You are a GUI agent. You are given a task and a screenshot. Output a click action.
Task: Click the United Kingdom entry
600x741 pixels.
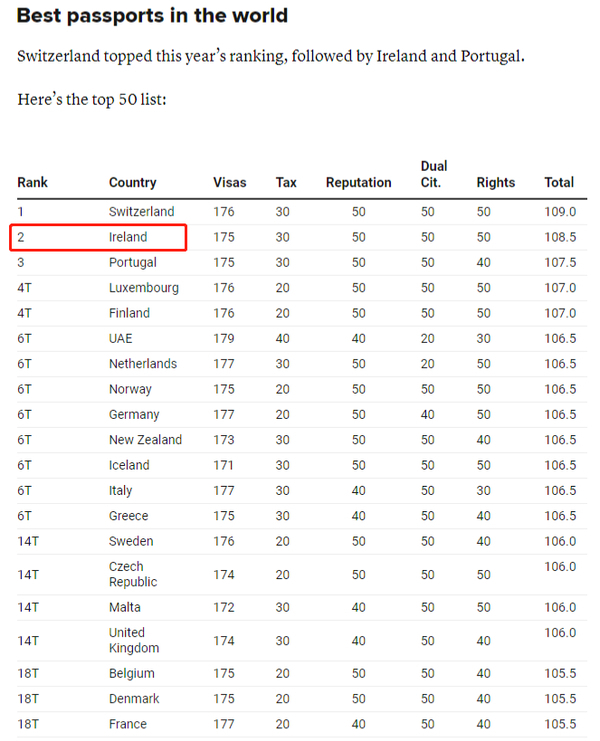tap(134, 640)
